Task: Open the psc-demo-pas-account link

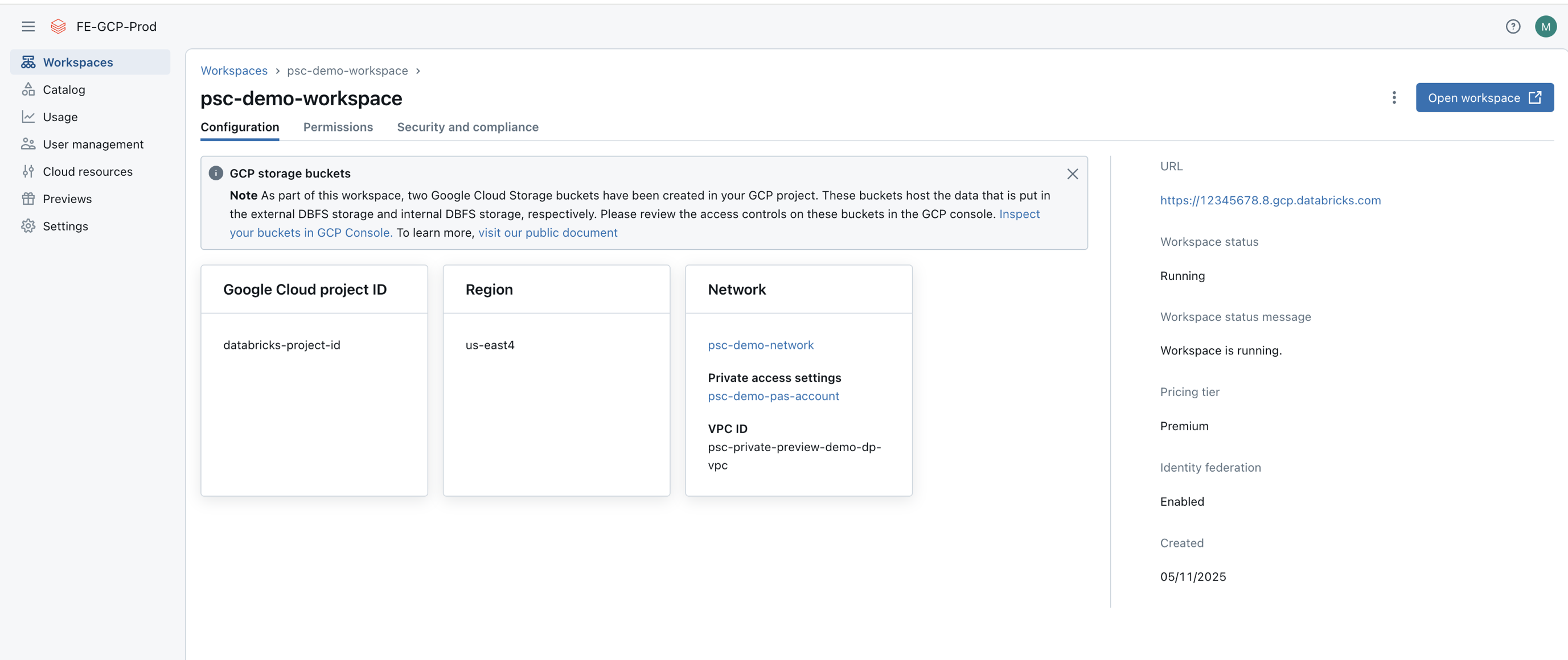Action: coord(773,396)
